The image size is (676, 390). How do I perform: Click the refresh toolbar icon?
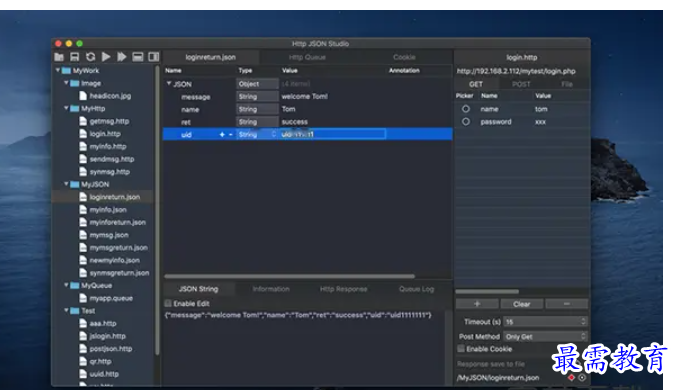coord(91,57)
